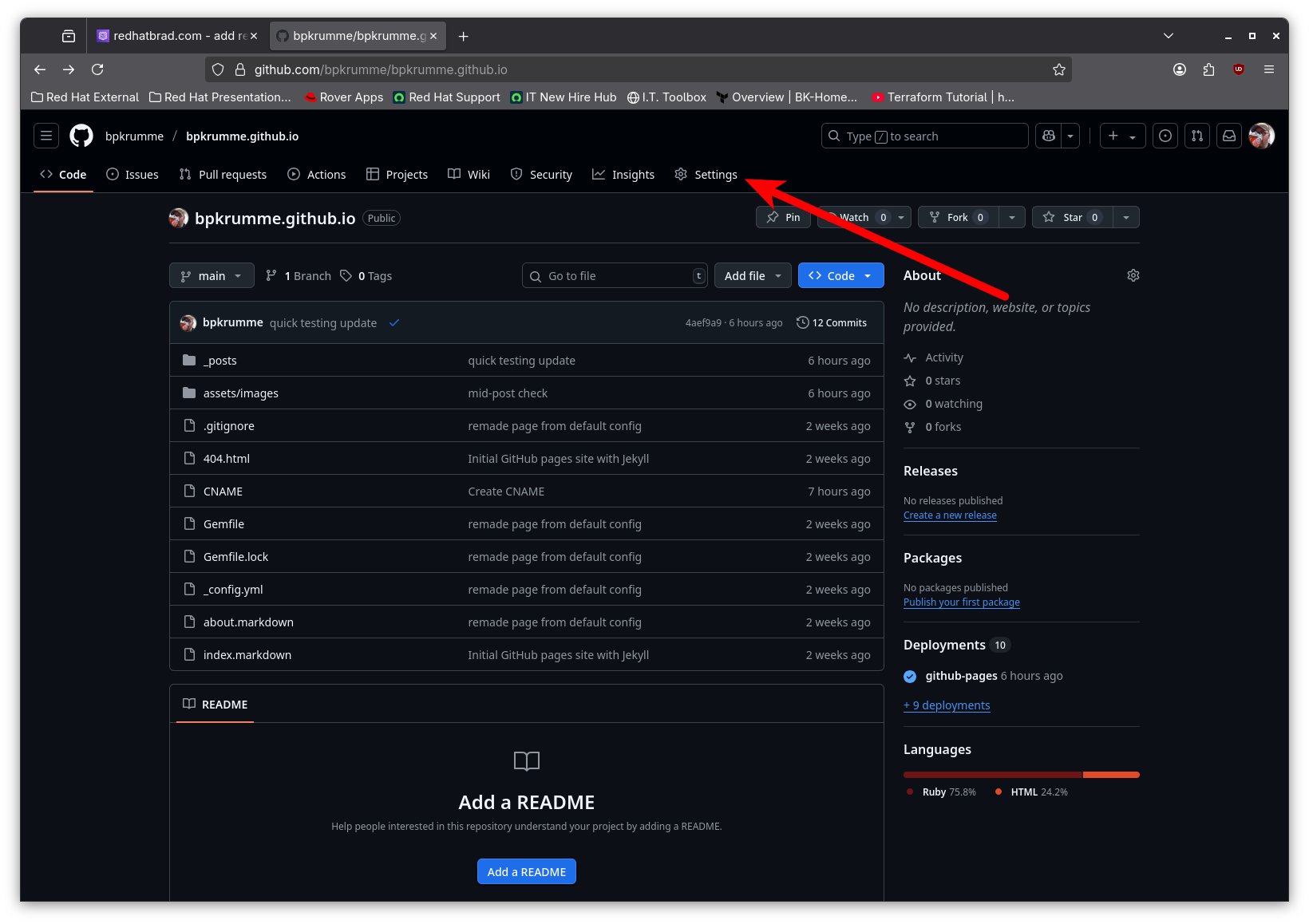View the 0 forks link
The height and width of the screenshot is (924, 1309).
click(933, 427)
